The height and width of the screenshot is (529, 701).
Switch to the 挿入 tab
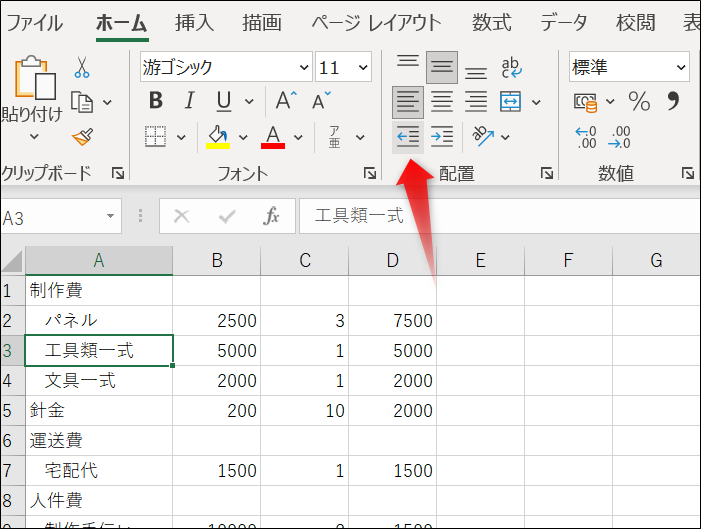pos(194,23)
